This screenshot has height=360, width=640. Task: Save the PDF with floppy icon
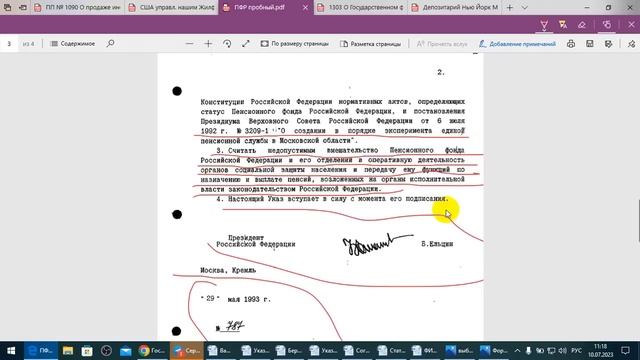pos(589,43)
